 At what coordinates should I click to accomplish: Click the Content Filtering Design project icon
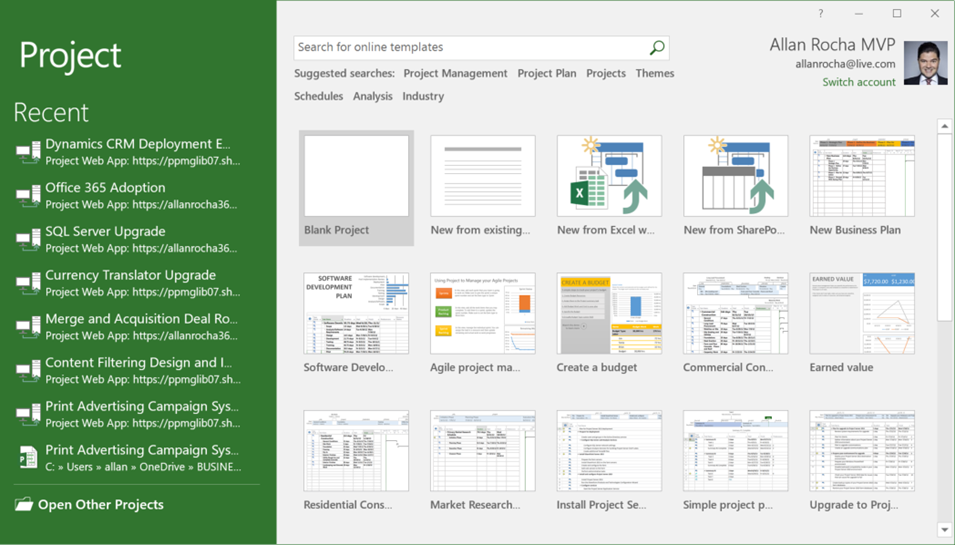click(x=27, y=371)
